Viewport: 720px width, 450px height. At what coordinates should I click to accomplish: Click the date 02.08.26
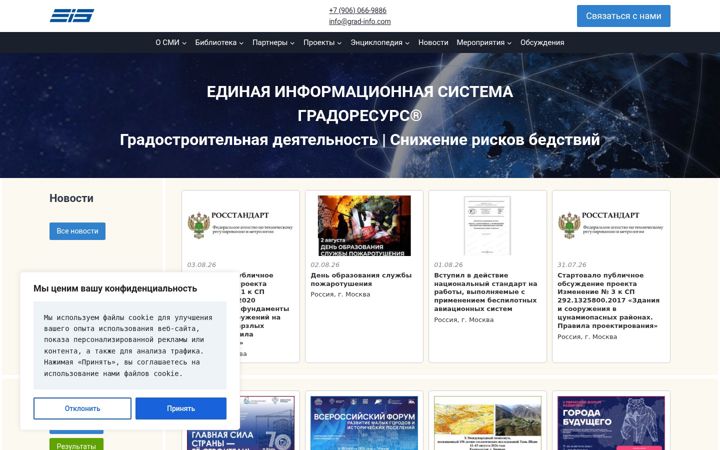tap(325, 265)
